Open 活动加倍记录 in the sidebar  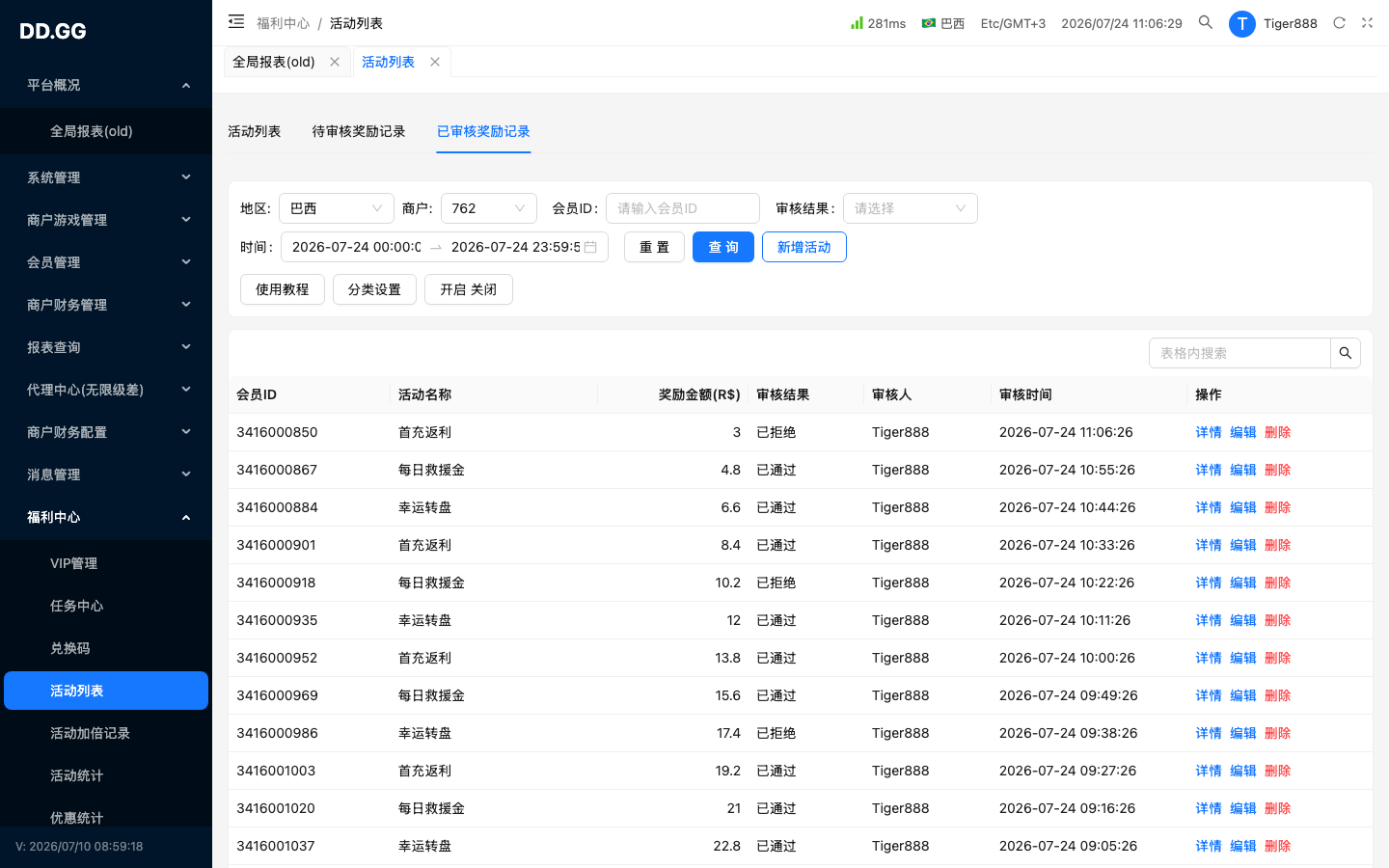(x=106, y=733)
